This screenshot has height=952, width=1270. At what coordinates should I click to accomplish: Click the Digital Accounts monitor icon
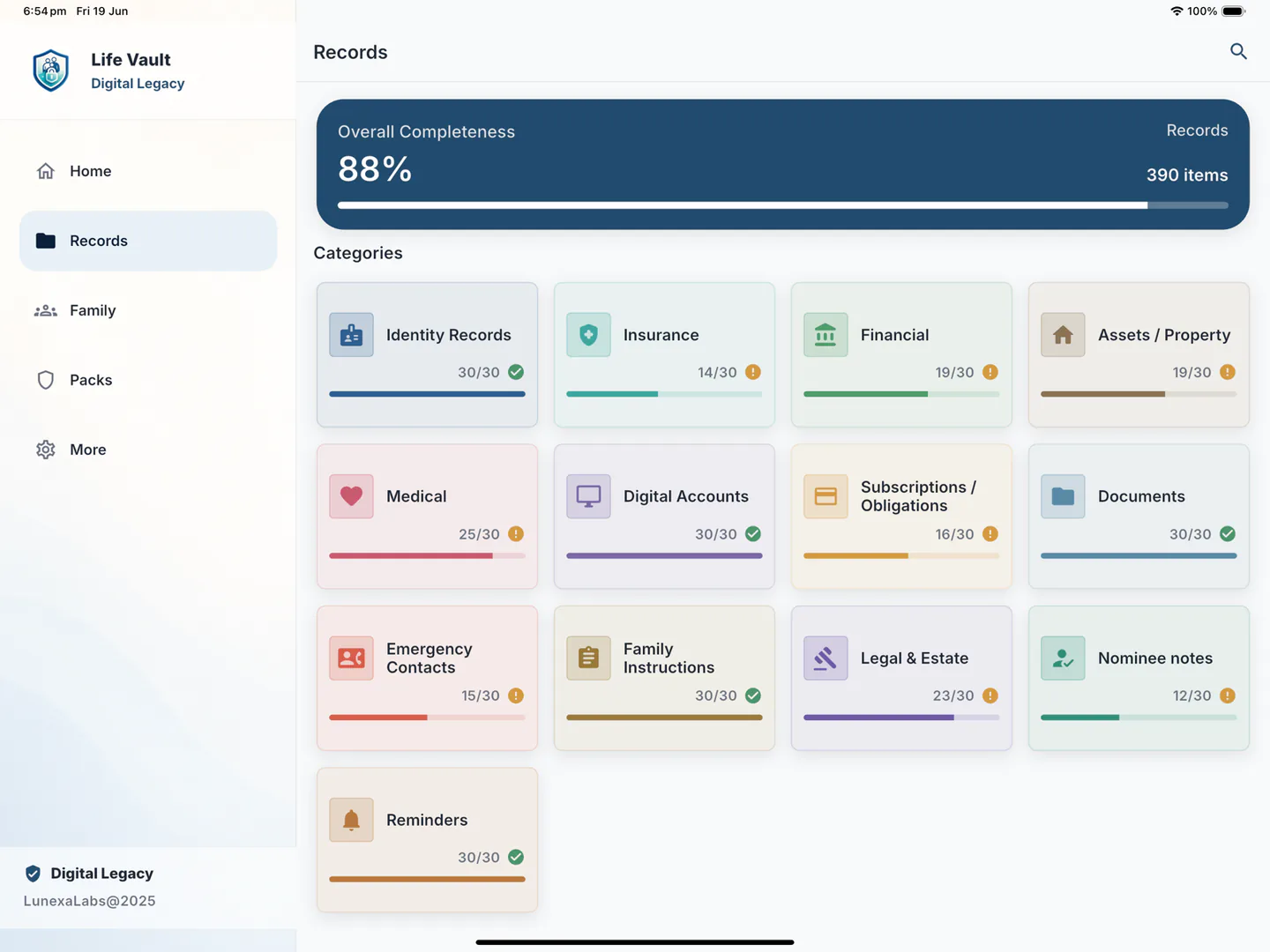click(588, 496)
